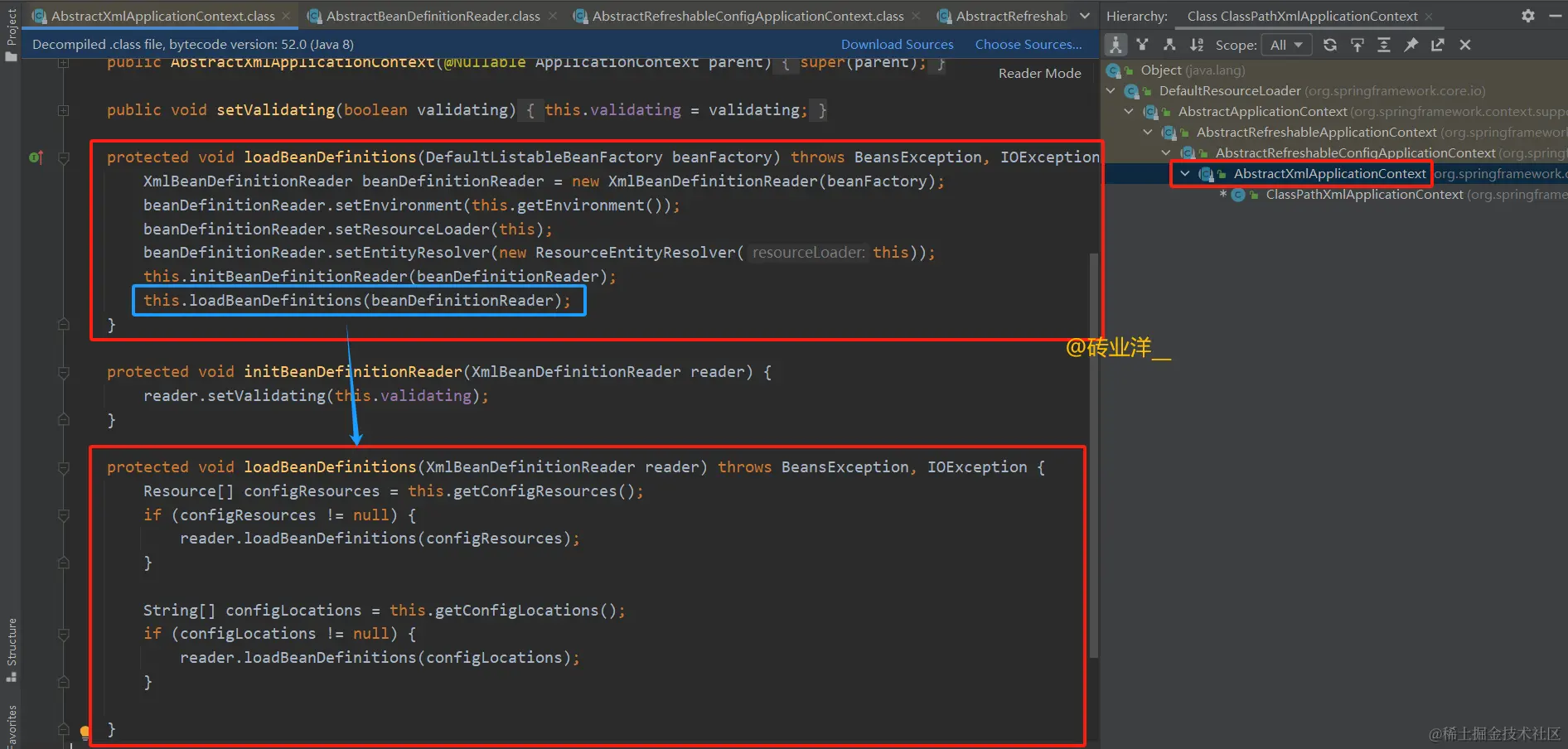The height and width of the screenshot is (749, 1568).
Task: Collapse AbstractRefreshableConfigApplicationContext tree node
Action: [1166, 153]
